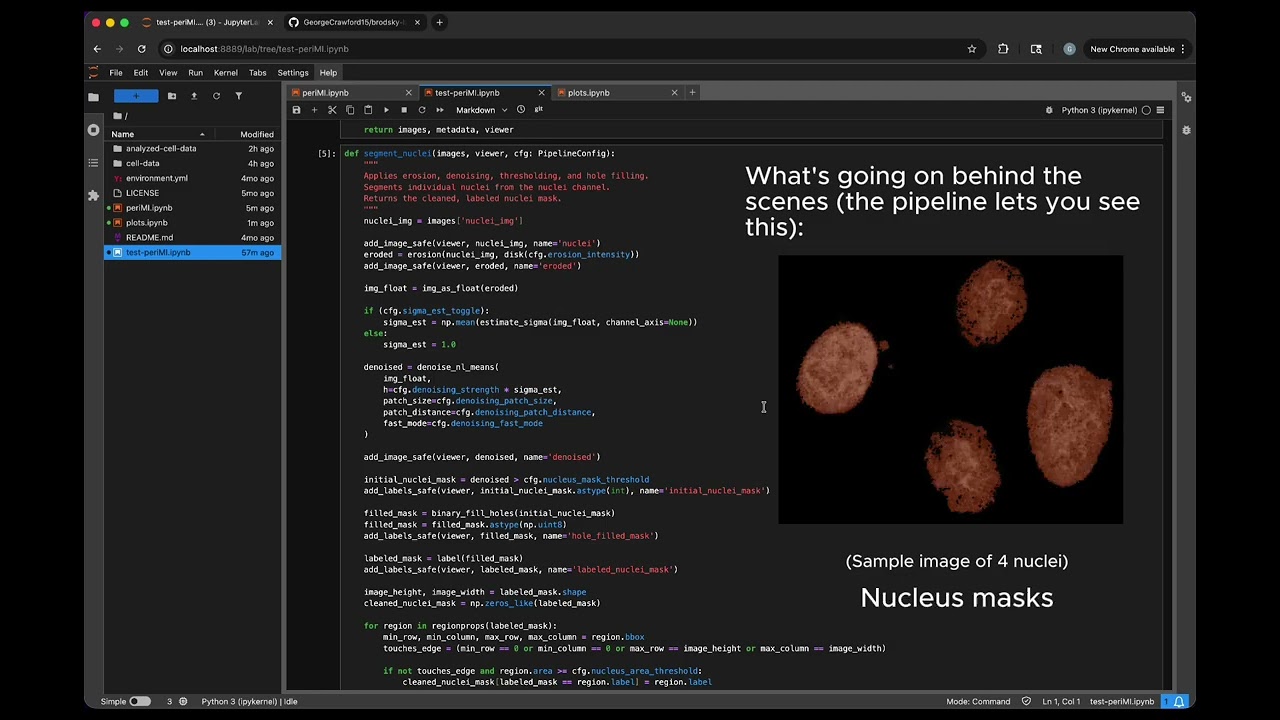This screenshot has width=1280, height=720.
Task: Open the cell type Markdown dropdown
Action: pyautogui.click(x=481, y=110)
